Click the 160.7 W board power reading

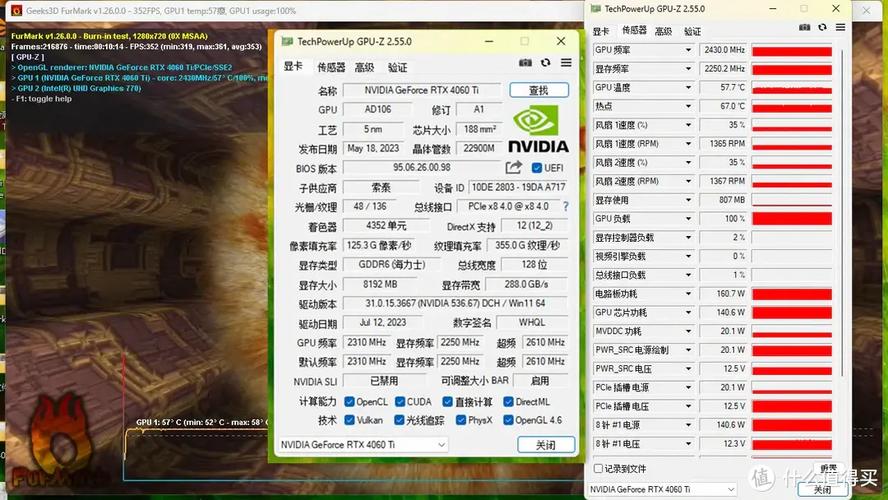[724, 293]
